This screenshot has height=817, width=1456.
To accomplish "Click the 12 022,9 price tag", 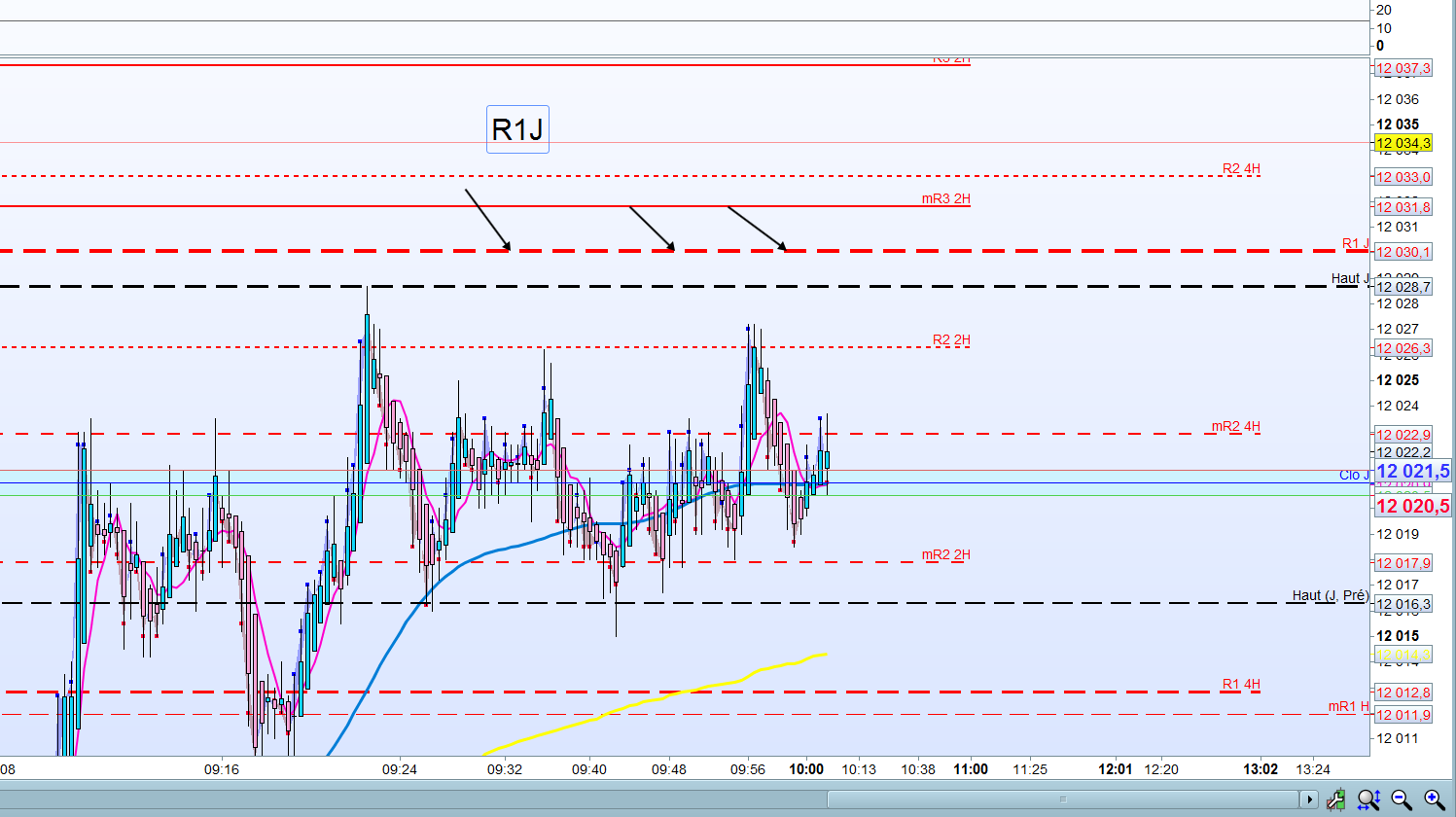I will (1403, 435).
